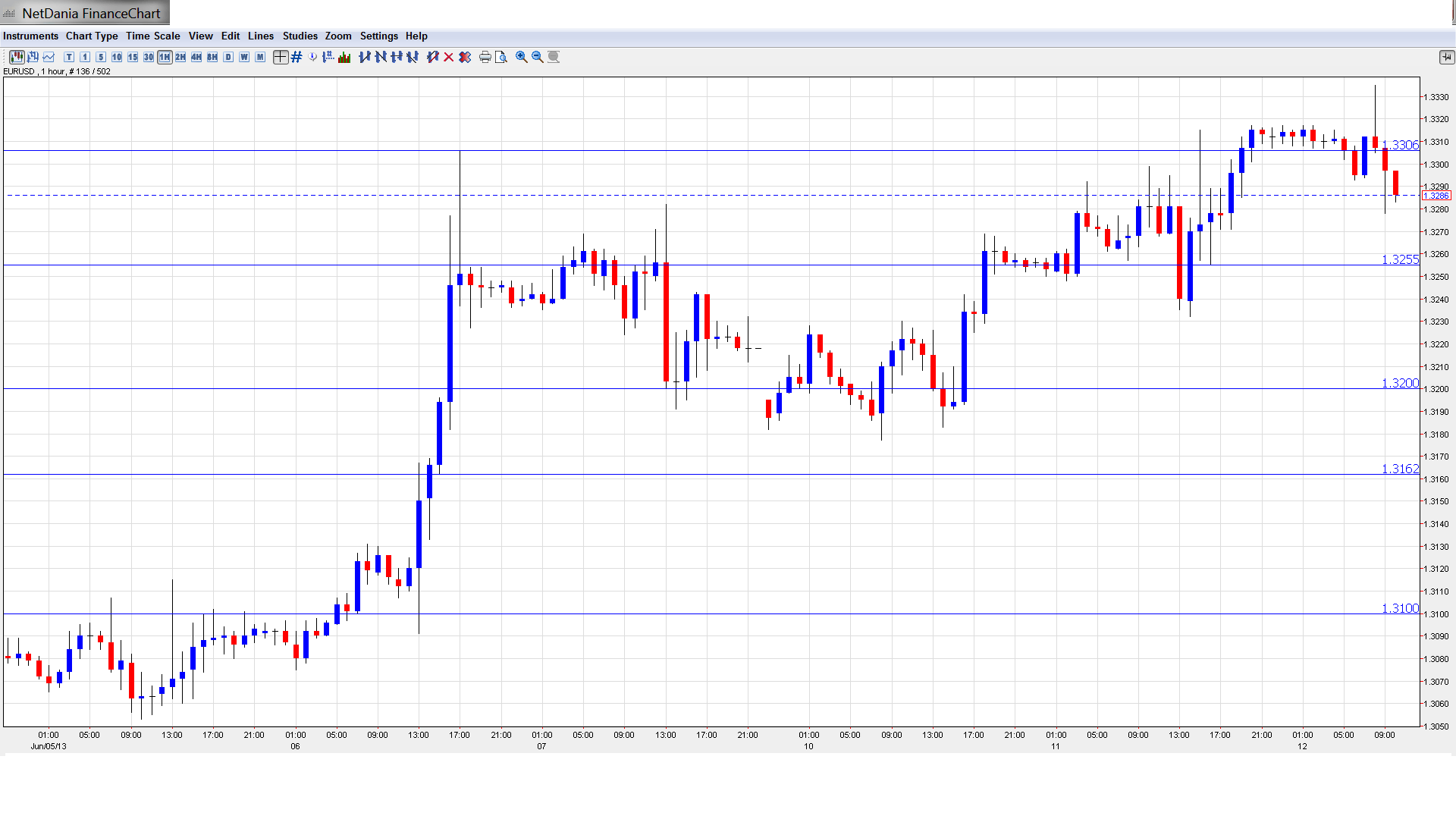Click the 1.3306 horizontal line label
1456x819 pixels.
[x=1399, y=145]
